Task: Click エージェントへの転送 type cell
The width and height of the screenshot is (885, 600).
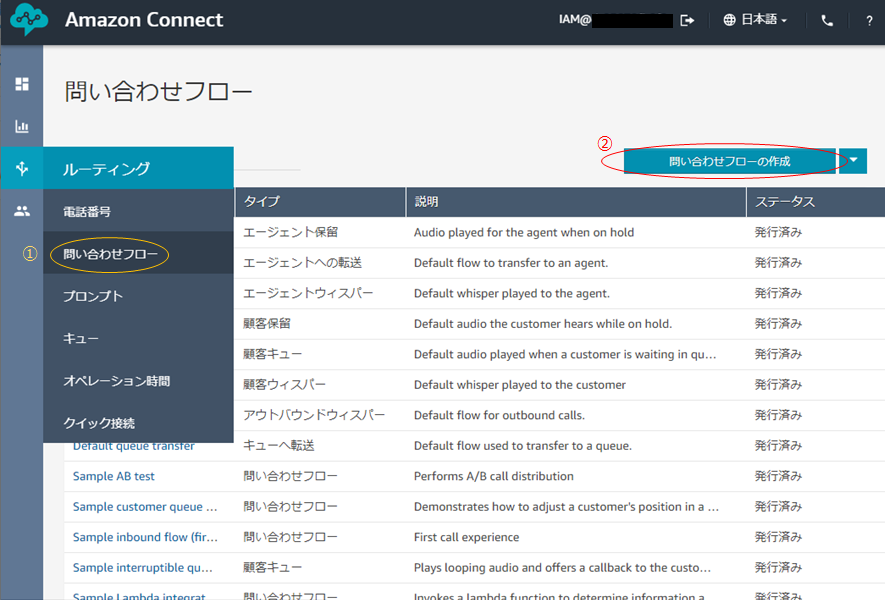Action: point(302,262)
